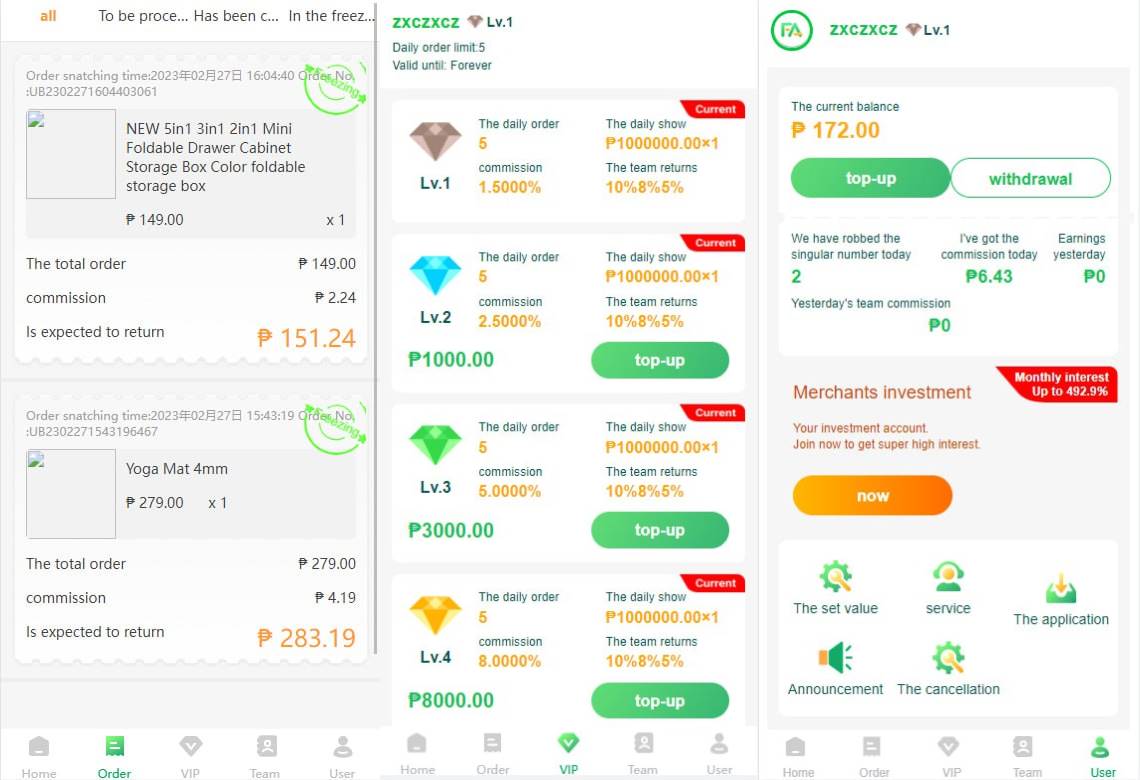Open the Yoga Mat 4mm product thumbnail
The height and width of the screenshot is (780, 1140).
(x=71, y=494)
